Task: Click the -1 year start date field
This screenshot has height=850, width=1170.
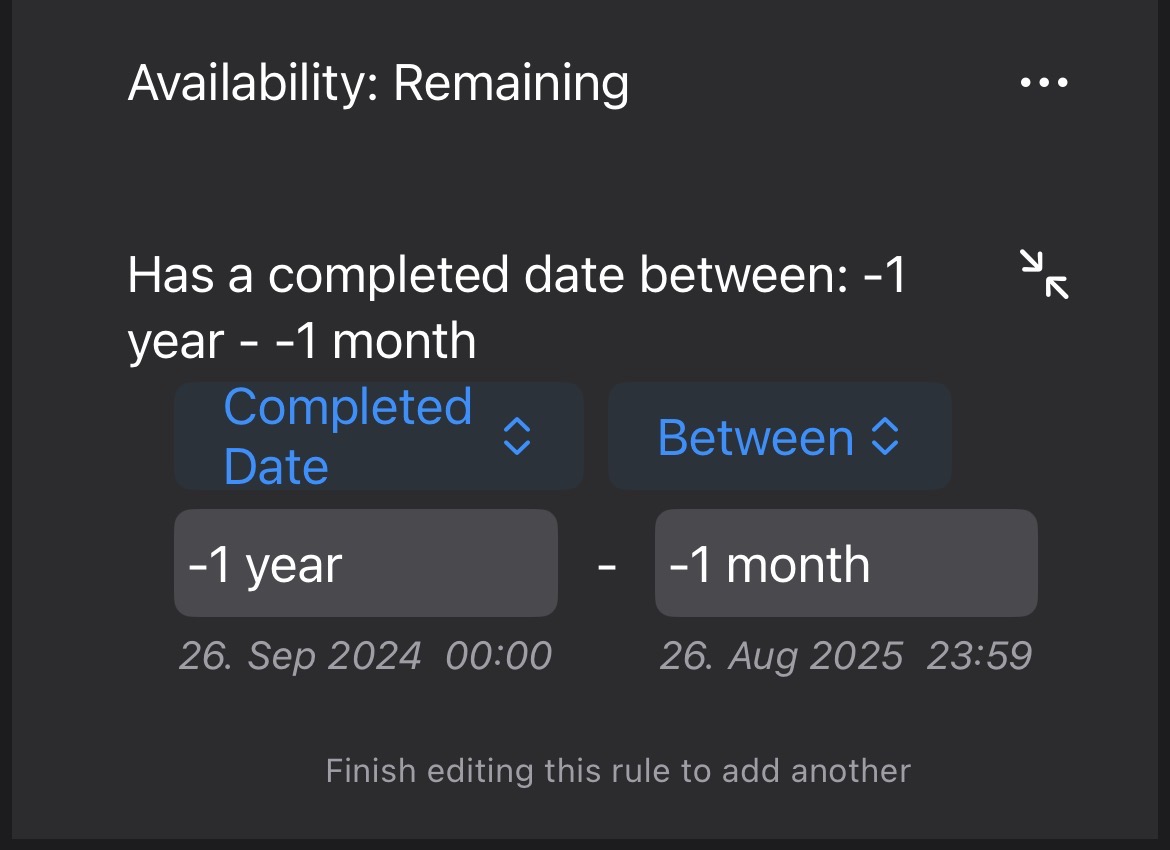Action: tap(365, 563)
